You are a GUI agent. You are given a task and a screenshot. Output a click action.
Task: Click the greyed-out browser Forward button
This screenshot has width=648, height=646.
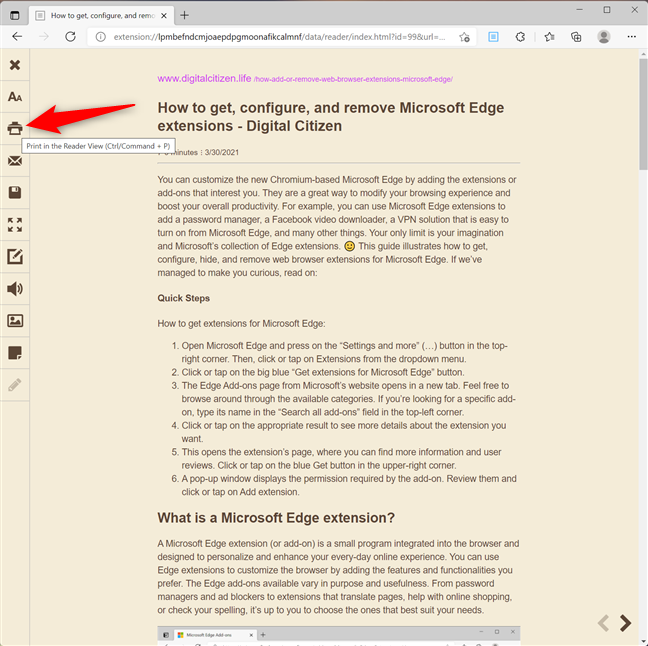pos(44,37)
